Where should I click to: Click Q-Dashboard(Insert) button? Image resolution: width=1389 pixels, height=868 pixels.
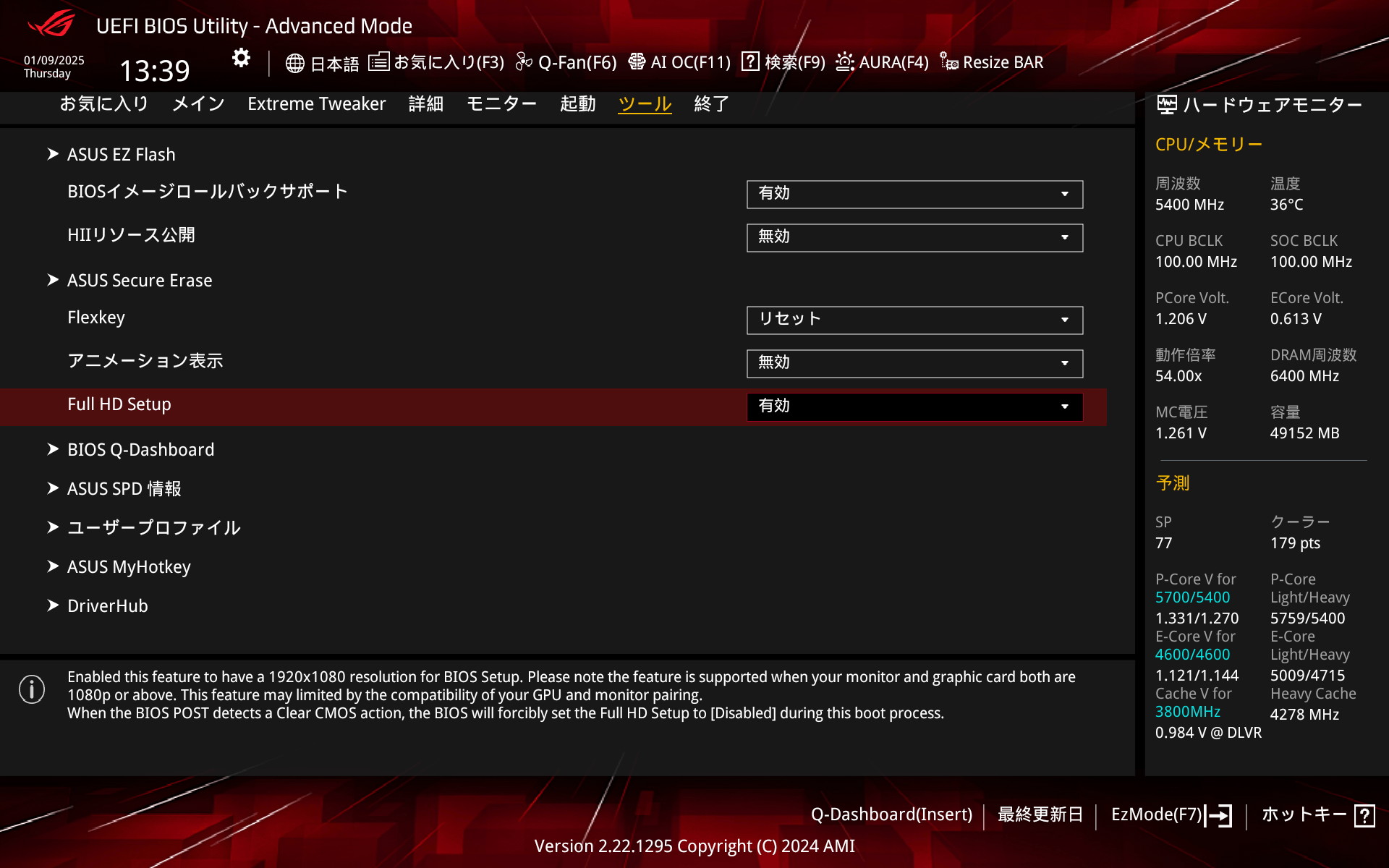coord(891,814)
